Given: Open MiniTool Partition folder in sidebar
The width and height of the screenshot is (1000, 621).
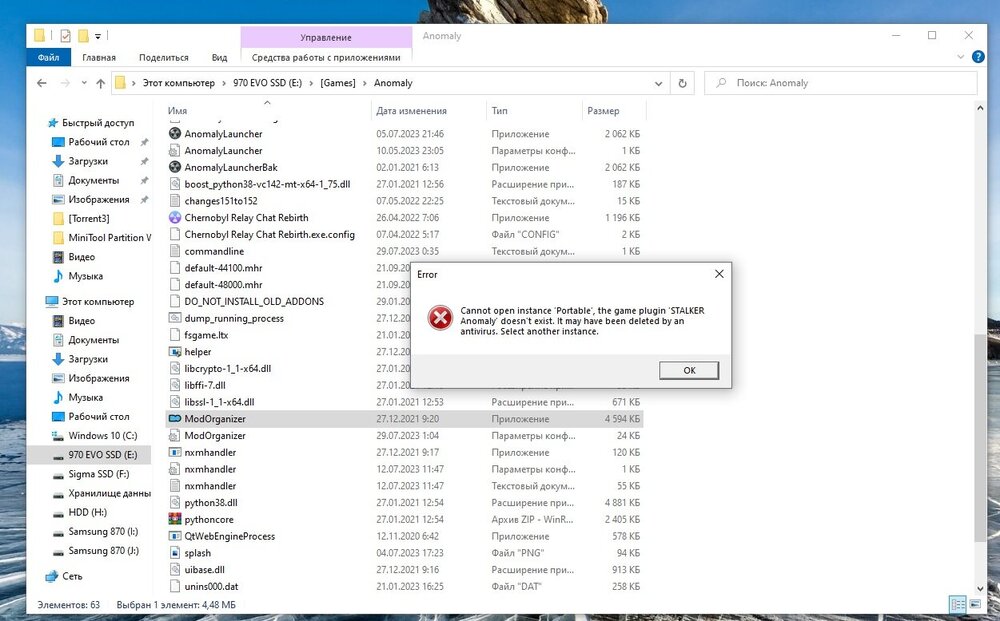Looking at the screenshot, I should [110, 237].
